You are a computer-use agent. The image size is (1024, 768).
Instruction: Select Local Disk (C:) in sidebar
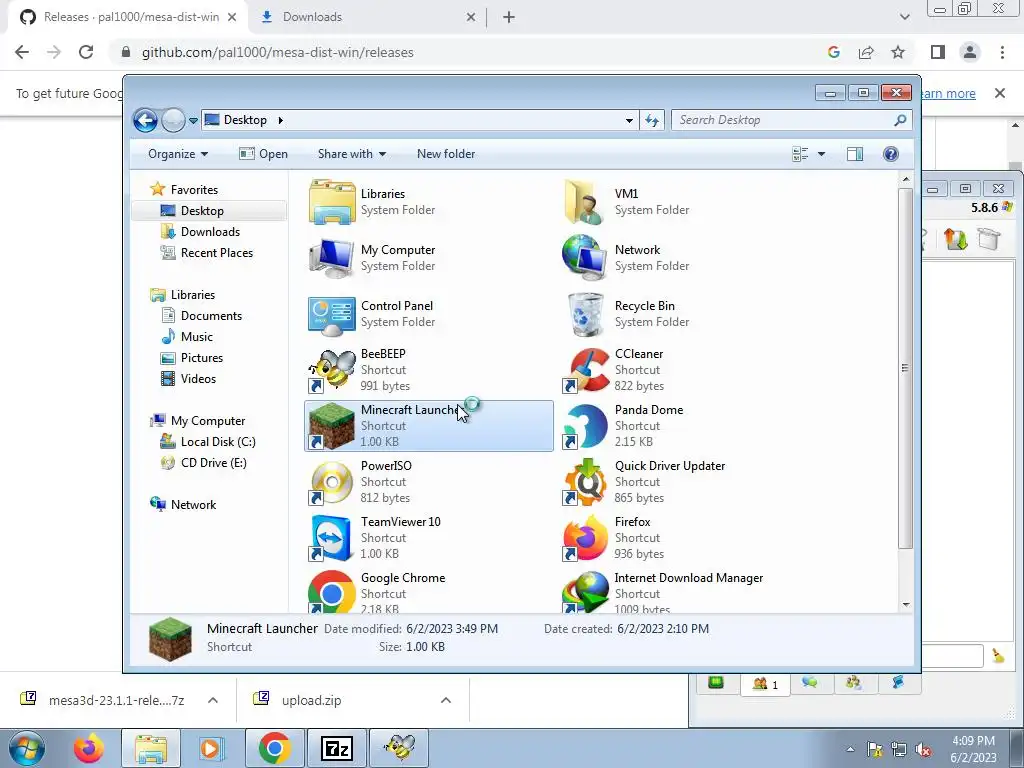(218, 442)
